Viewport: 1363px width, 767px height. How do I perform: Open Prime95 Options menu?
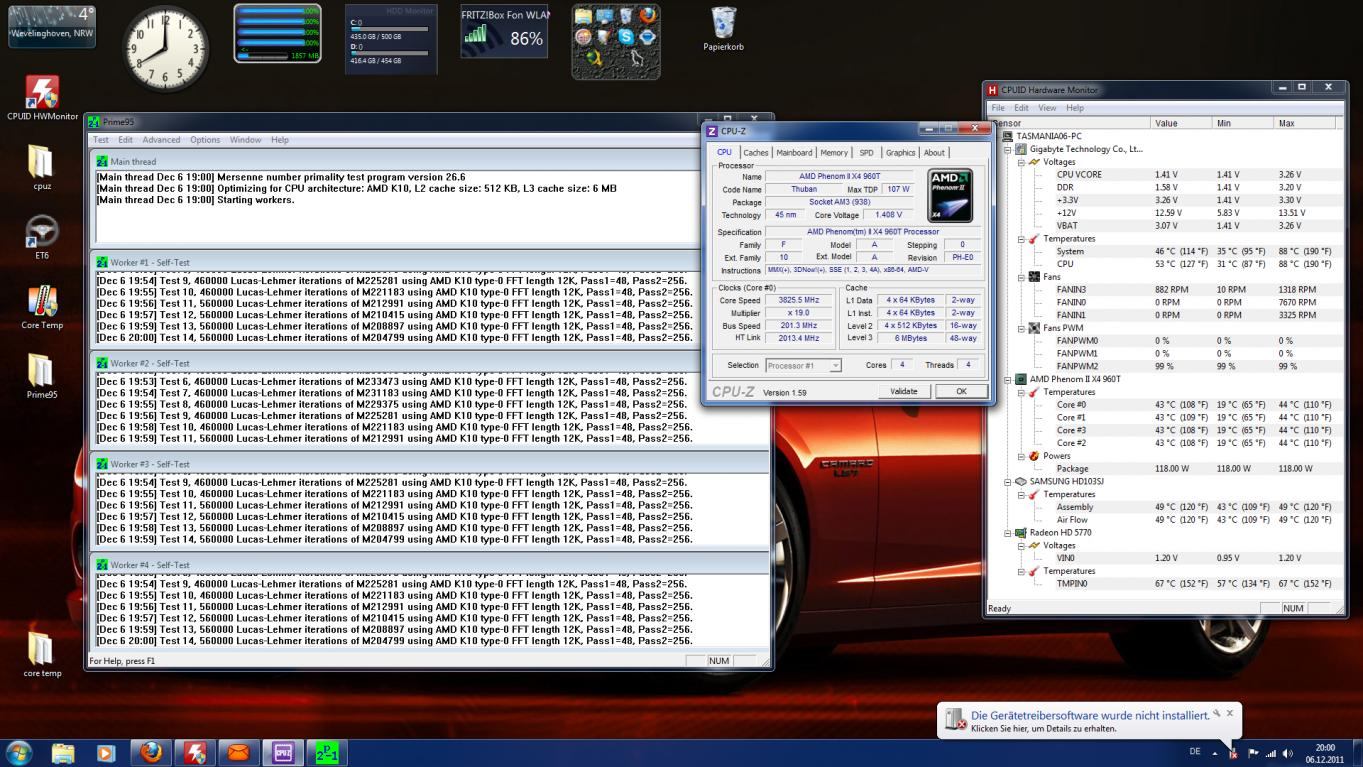coord(205,140)
